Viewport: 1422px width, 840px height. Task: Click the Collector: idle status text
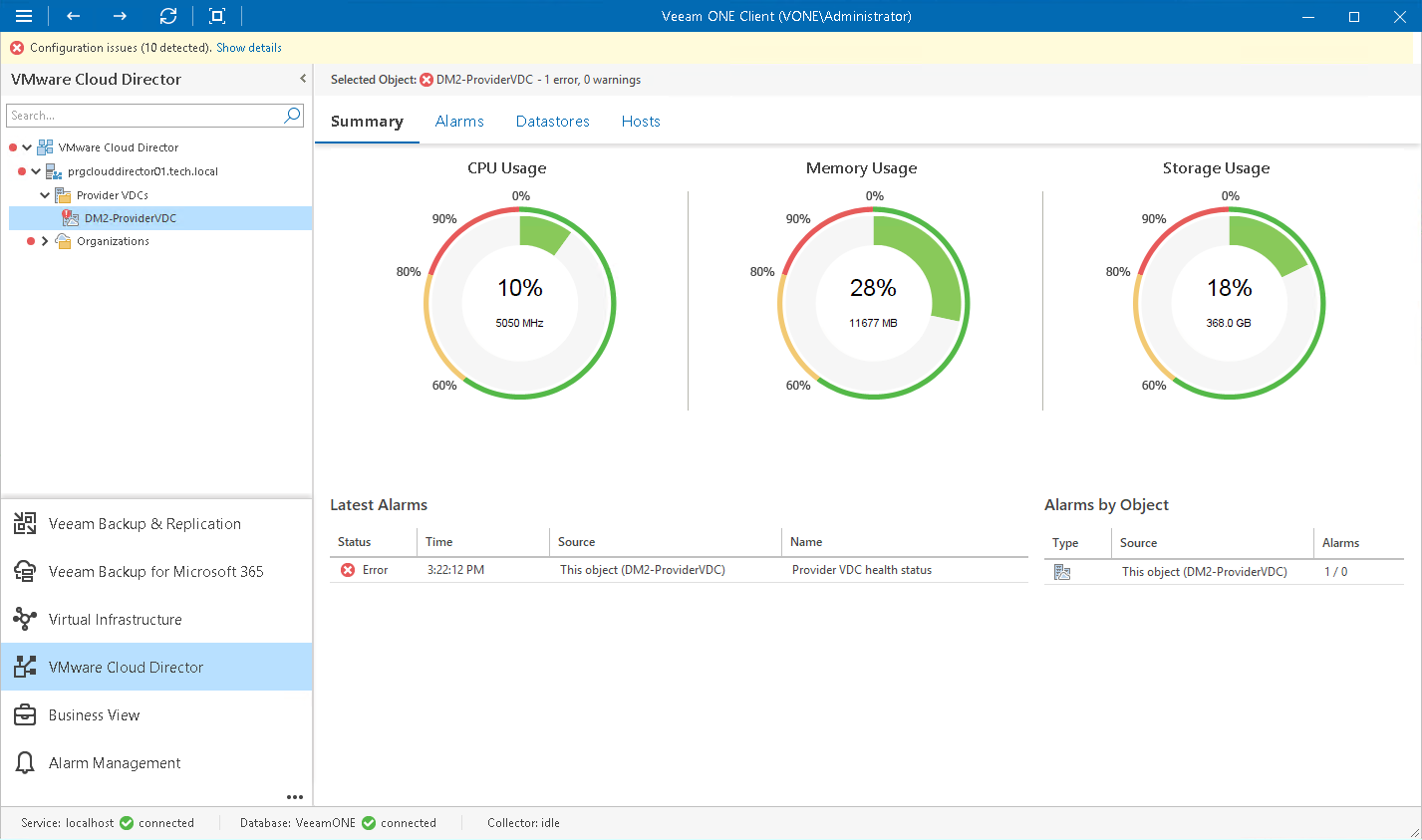click(523, 823)
